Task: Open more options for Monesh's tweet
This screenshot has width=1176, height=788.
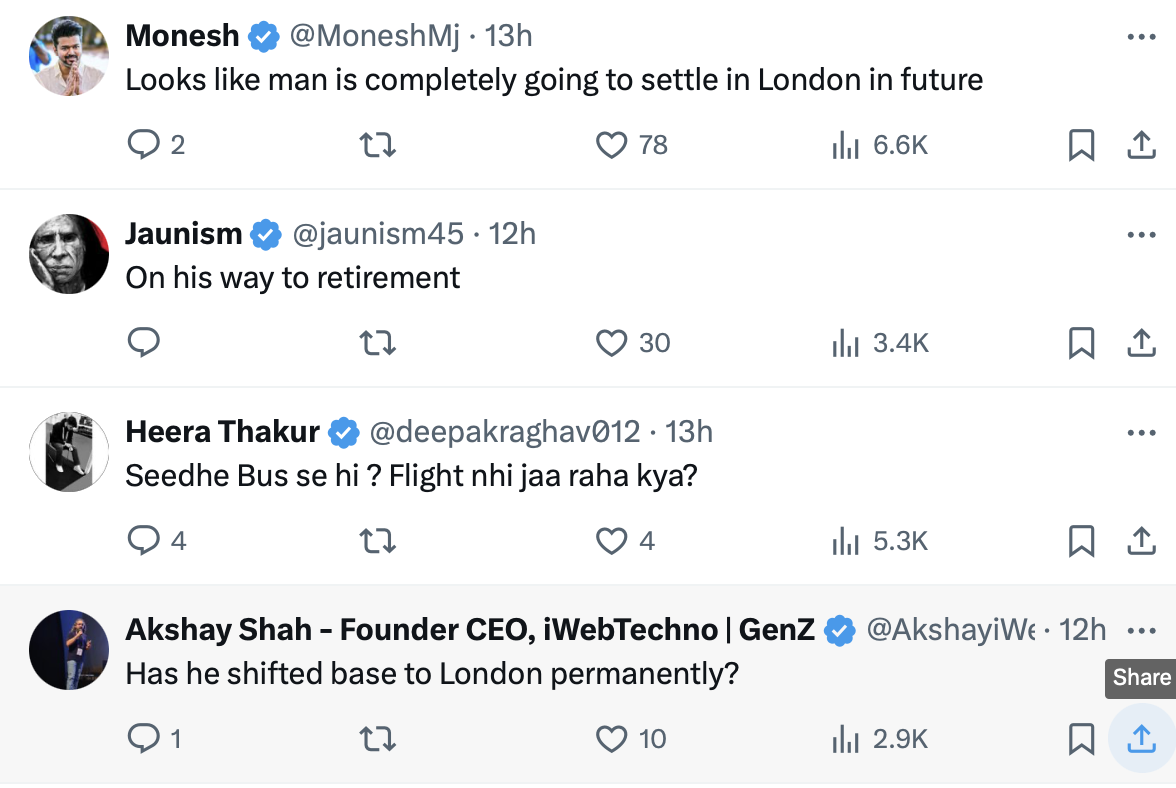Action: coord(1141,37)
